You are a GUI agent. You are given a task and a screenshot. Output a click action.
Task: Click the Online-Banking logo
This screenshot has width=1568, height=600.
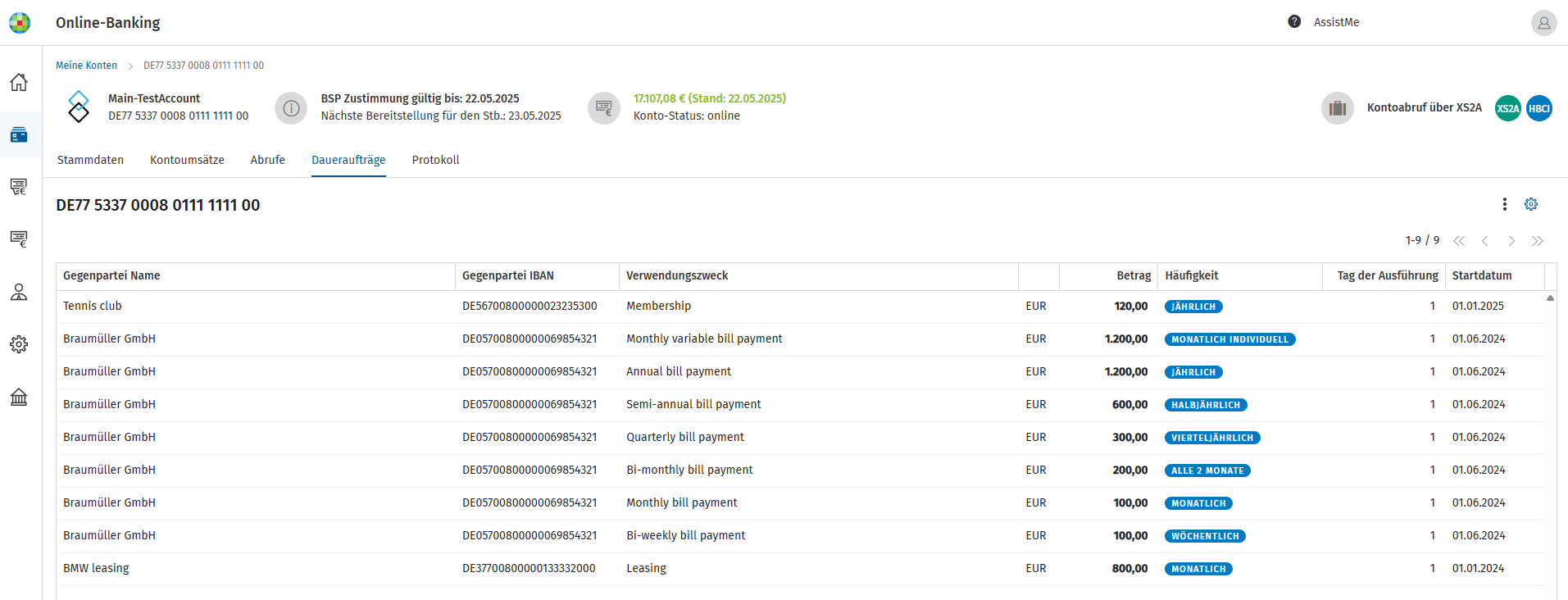[x=20, y=23]
